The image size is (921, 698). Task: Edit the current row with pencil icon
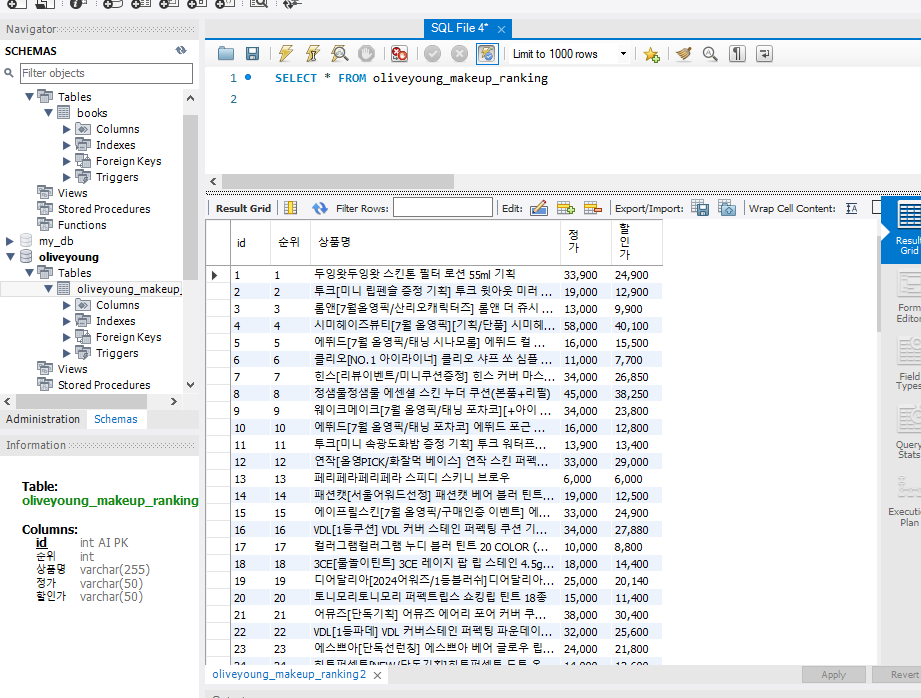539,208
